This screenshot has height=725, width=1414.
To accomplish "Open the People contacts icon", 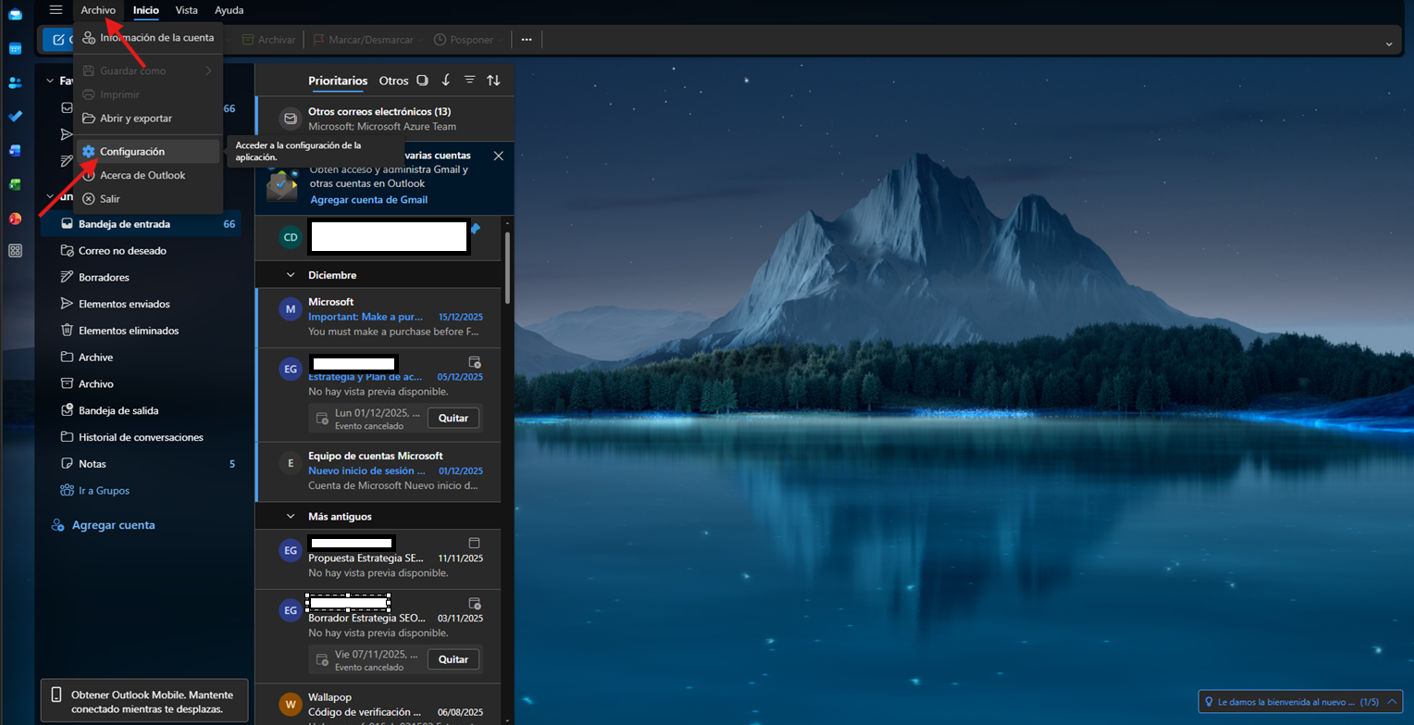I will click(x=15, y=82).
